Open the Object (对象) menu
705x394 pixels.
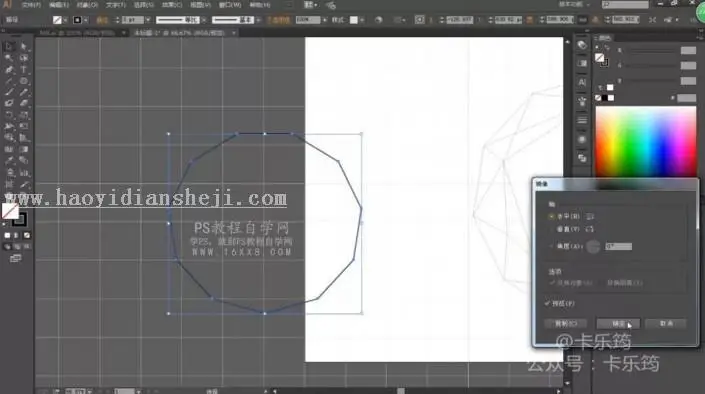click(87, 5)
